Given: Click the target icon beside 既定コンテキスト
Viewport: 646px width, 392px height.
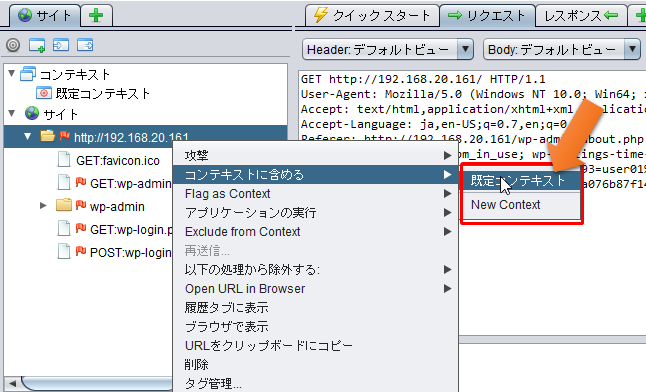Looking at the screenshot, I should pyautogui.click(x=44, y=93).
